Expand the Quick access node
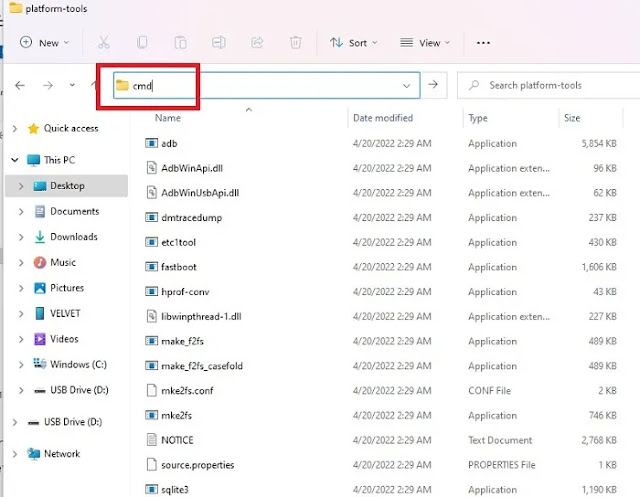 click(15, 129)
